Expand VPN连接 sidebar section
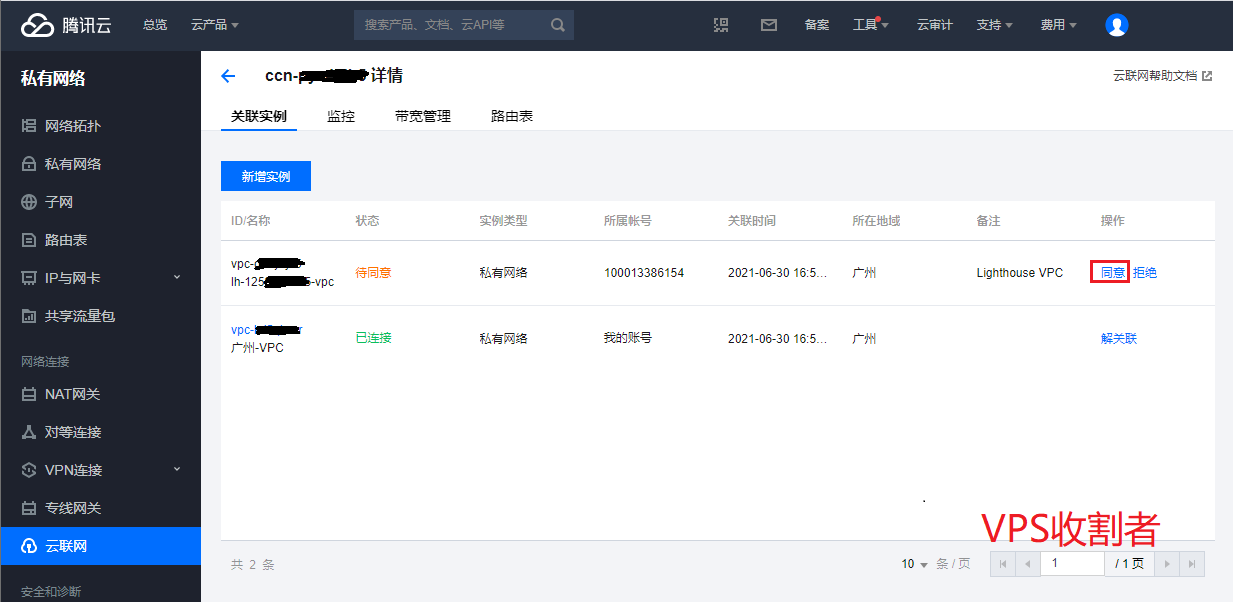 pos(177,470)
